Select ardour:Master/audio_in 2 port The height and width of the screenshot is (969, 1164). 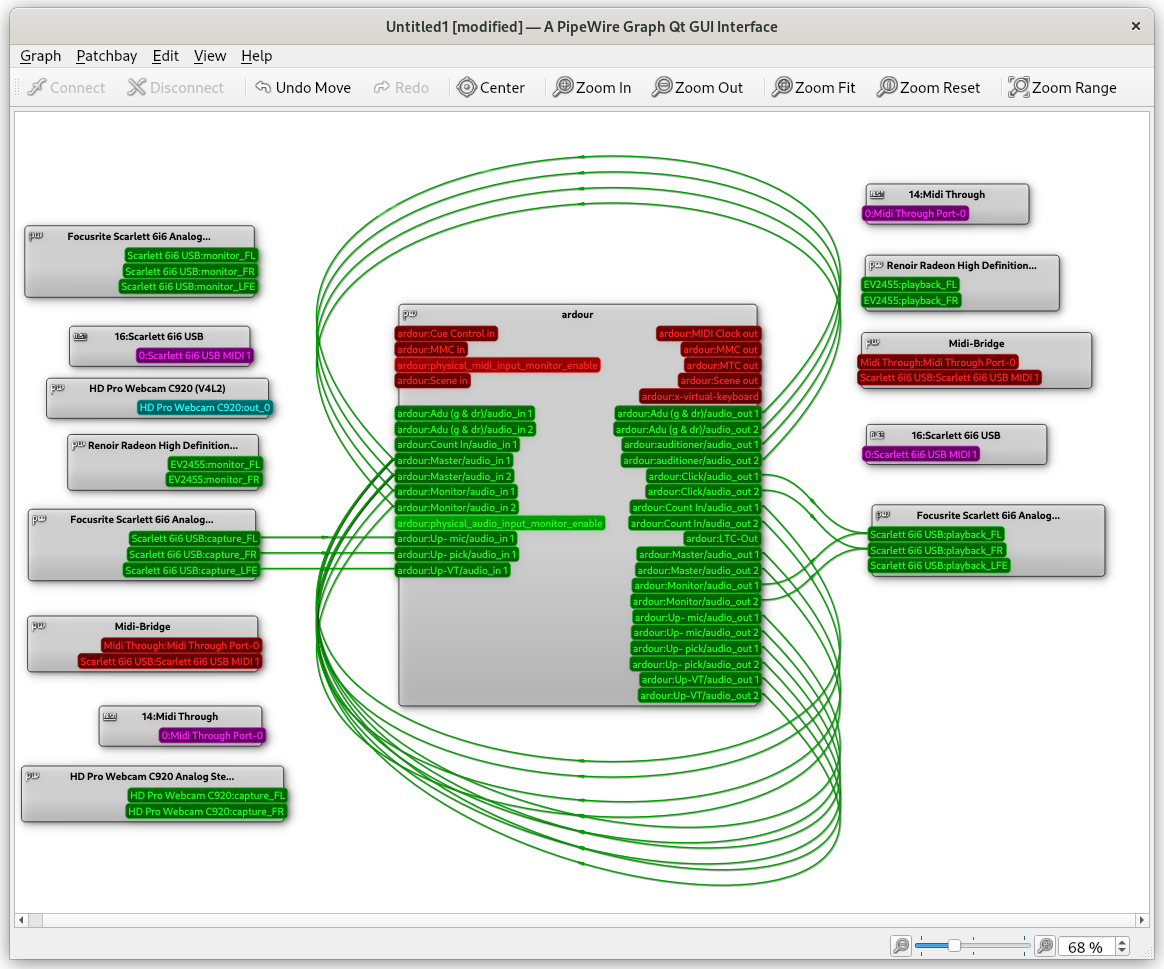(x=454, y=477)
